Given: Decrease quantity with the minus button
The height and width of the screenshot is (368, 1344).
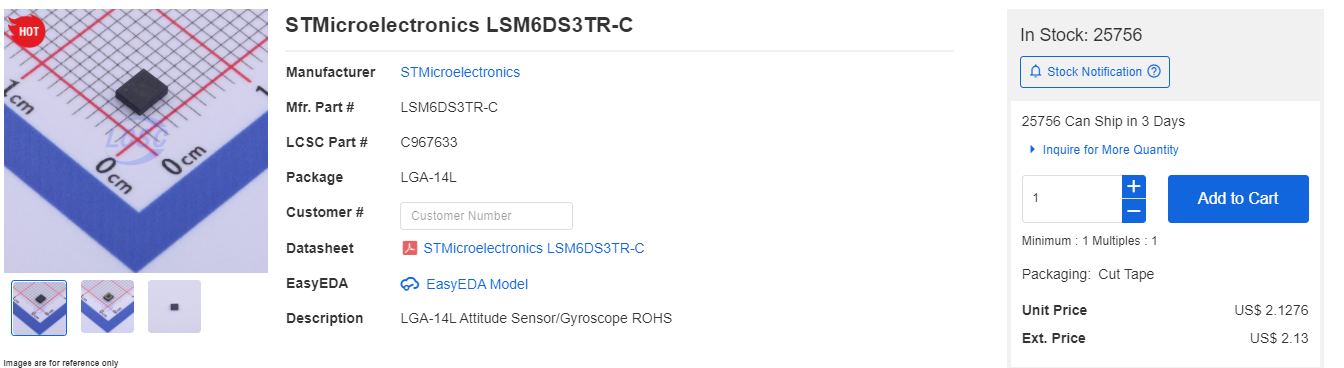Looking at the screenshot, I should [1133, 211].
